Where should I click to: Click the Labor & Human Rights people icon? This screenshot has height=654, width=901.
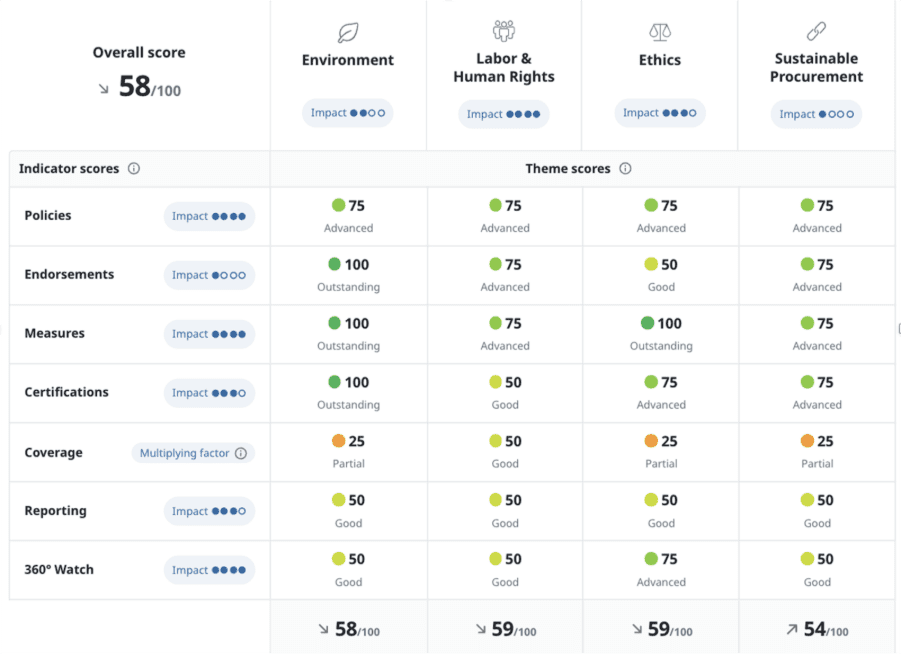[x=504, y=30]
